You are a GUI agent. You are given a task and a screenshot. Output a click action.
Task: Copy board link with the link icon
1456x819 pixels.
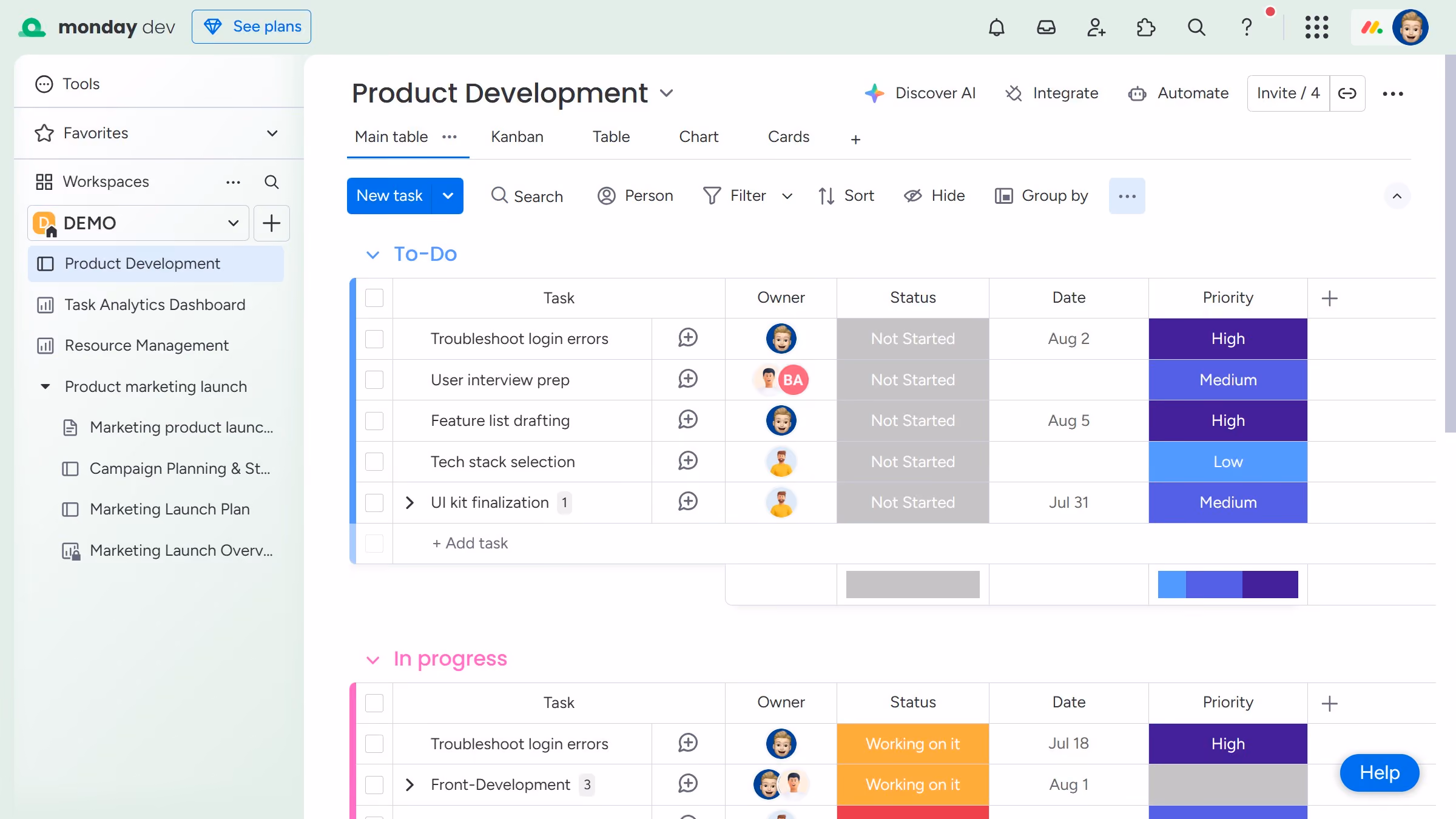coord(1347,93)
